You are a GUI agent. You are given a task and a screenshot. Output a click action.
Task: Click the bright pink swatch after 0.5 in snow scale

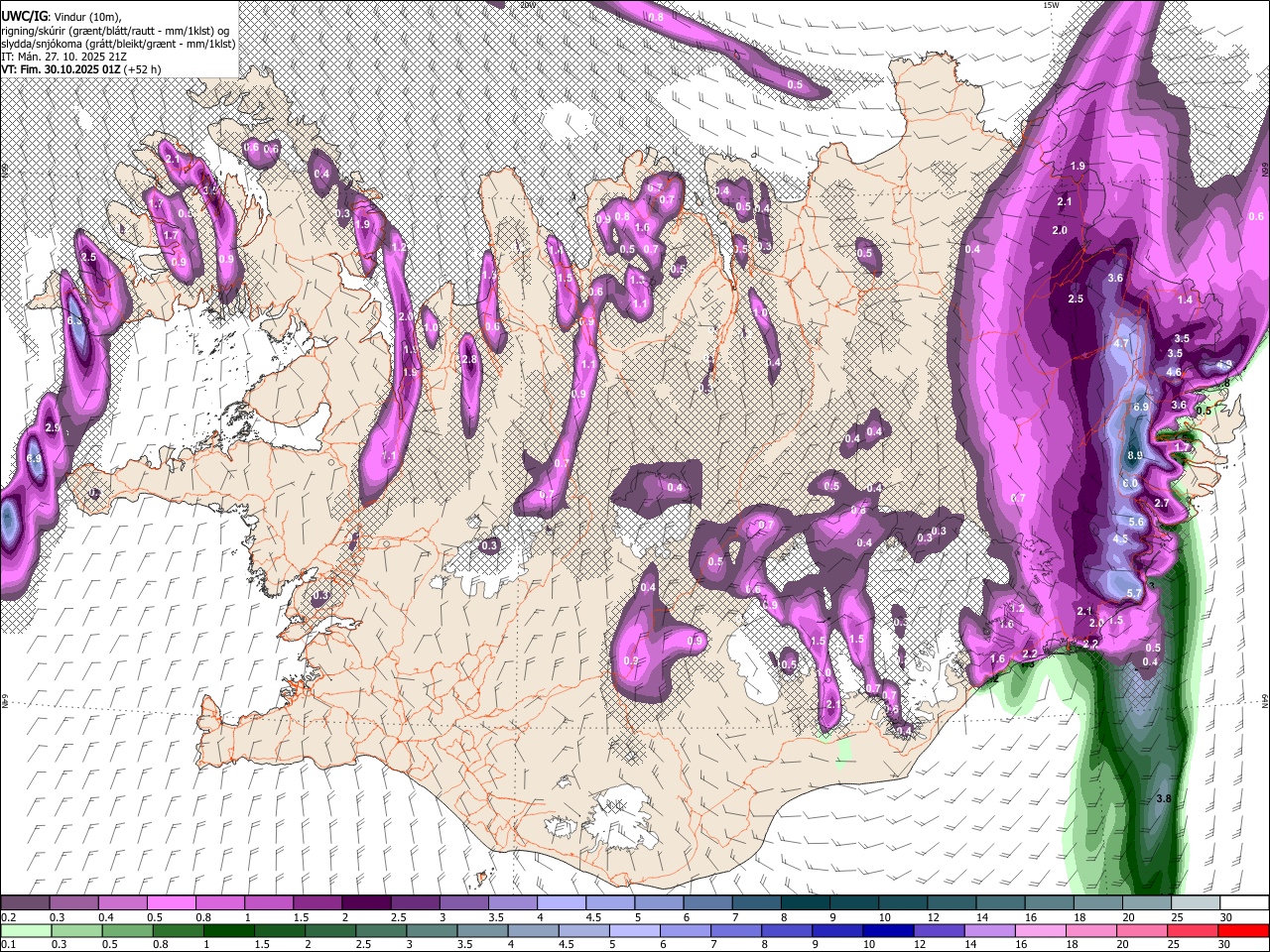pos(171,903)
